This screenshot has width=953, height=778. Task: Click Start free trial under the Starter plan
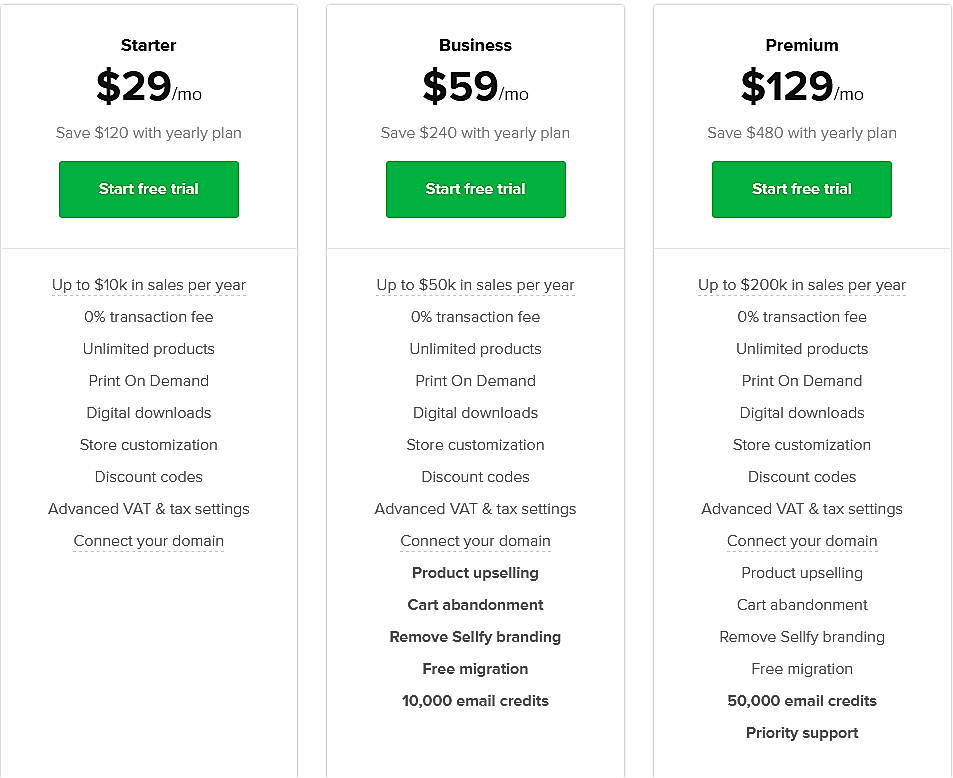point(148,189)
